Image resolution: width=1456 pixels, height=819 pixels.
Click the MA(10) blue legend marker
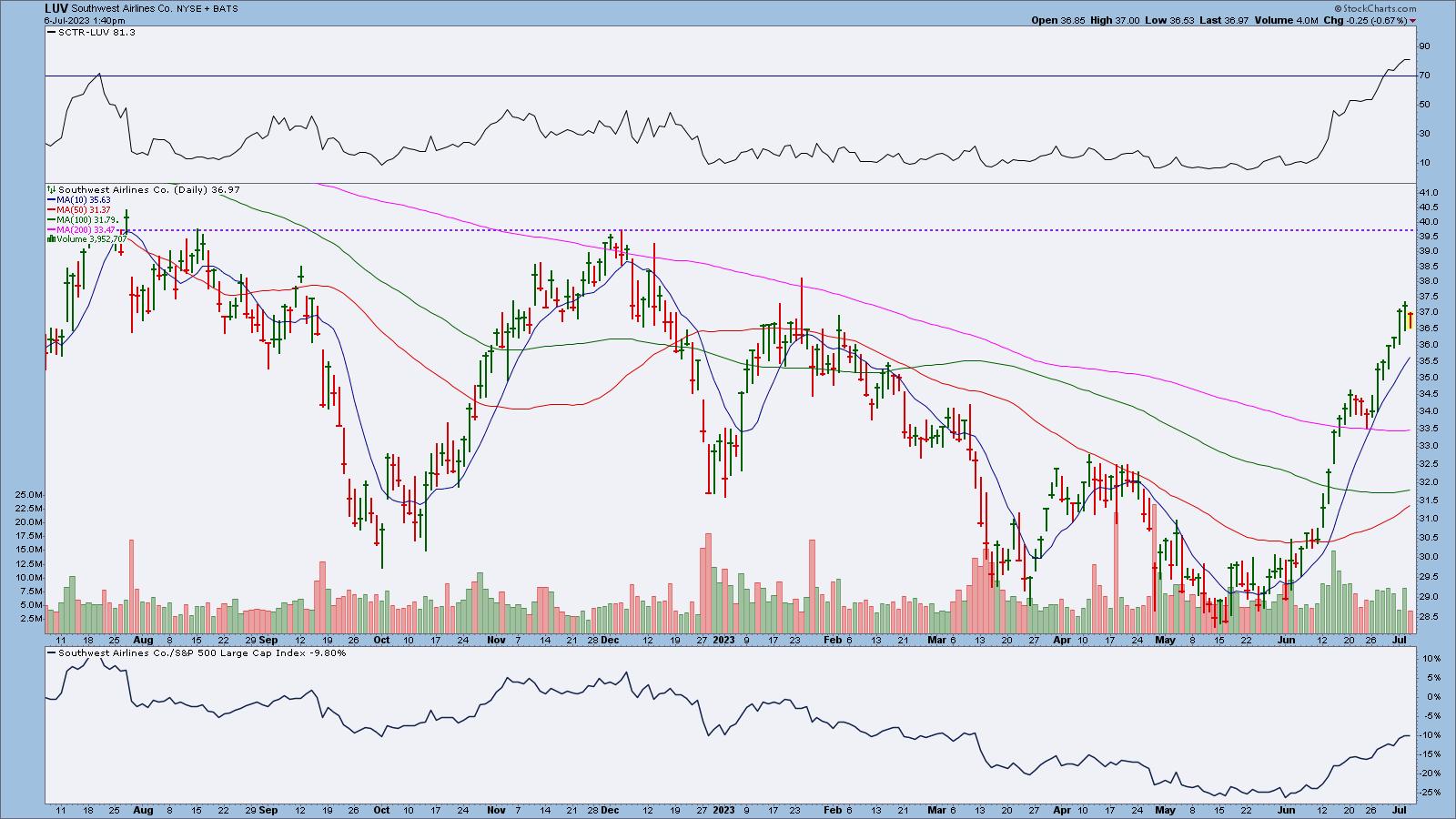click(51, 200)
